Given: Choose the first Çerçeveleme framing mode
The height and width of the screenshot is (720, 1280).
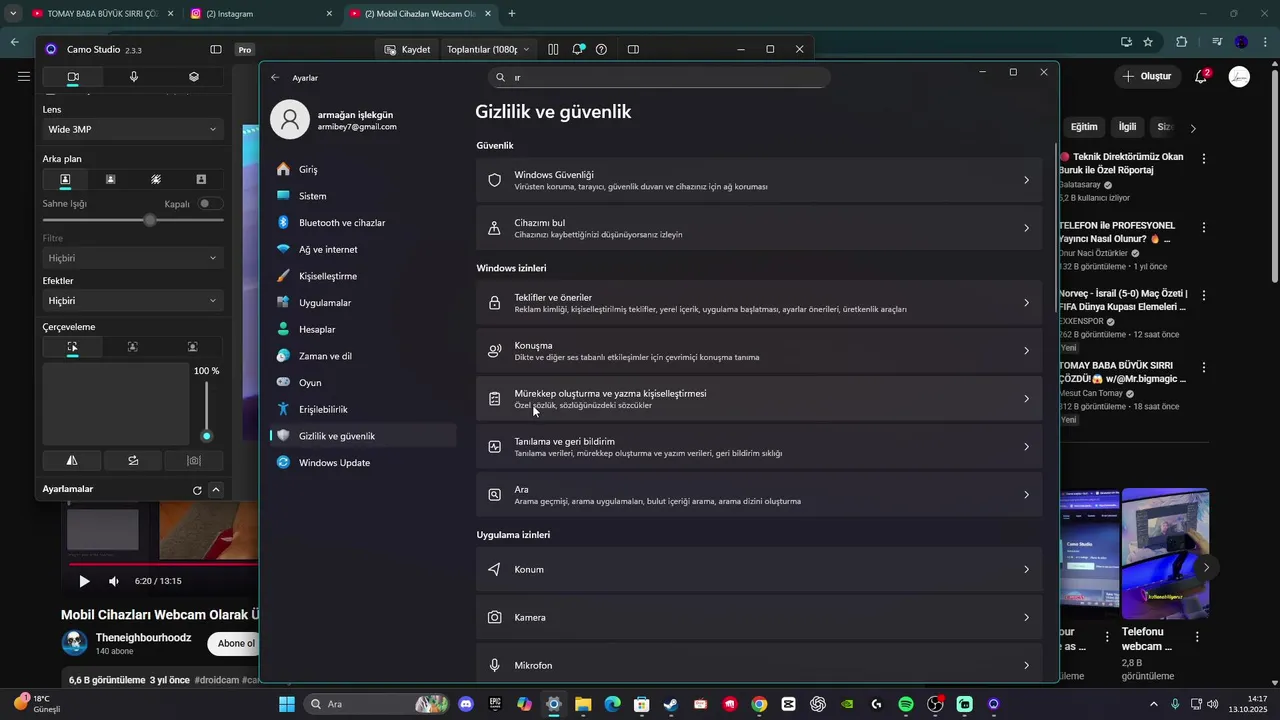Looking at the screenshot, I should (73, 347).
